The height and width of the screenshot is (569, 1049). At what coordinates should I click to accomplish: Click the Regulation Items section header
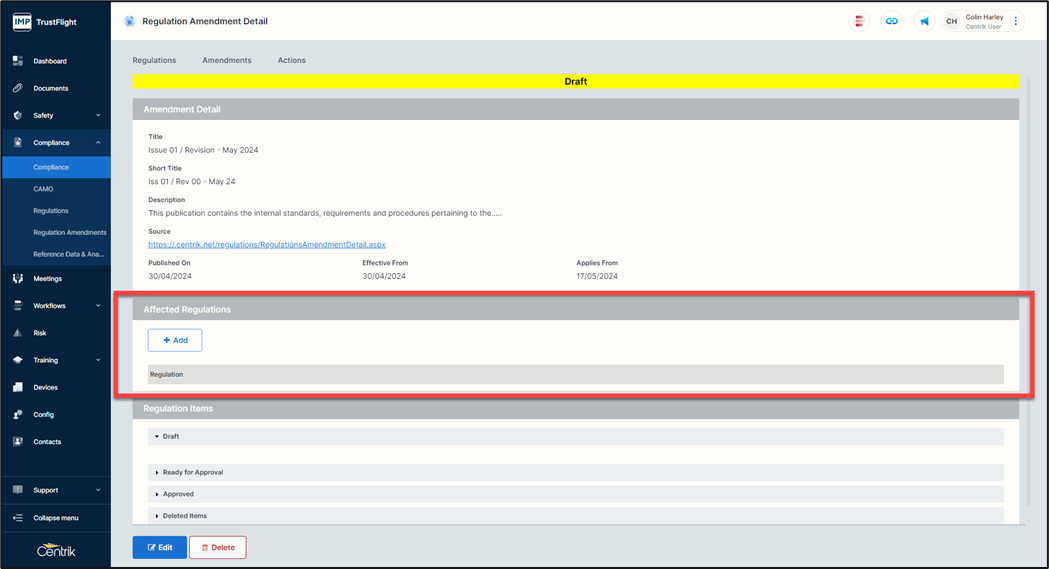point(575,409)
